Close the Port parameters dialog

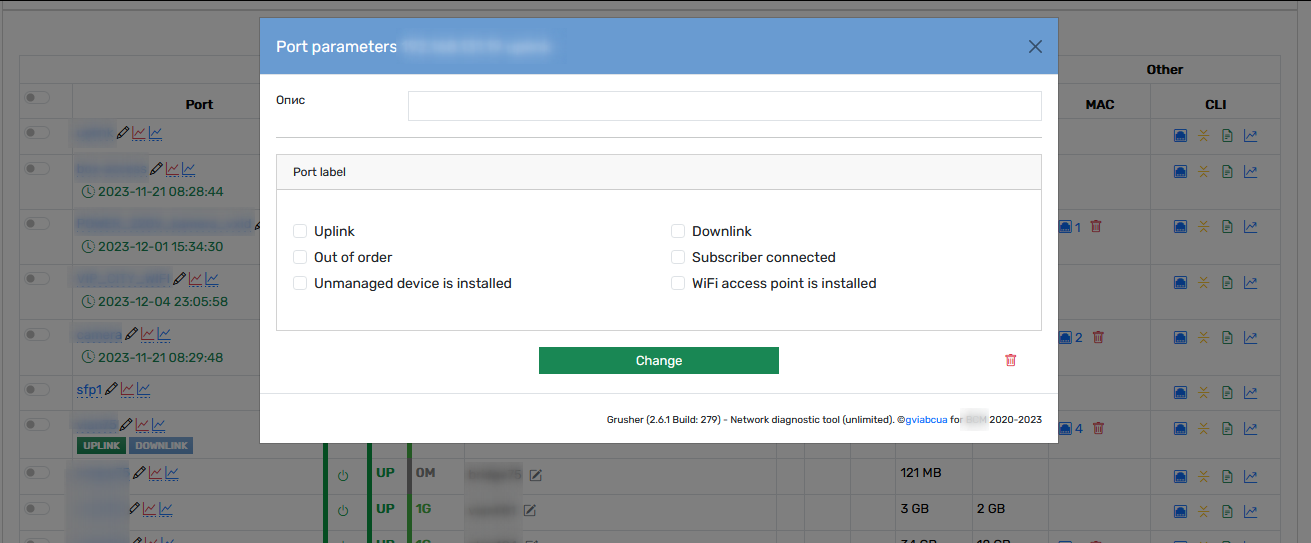(x=1035, y=47)
